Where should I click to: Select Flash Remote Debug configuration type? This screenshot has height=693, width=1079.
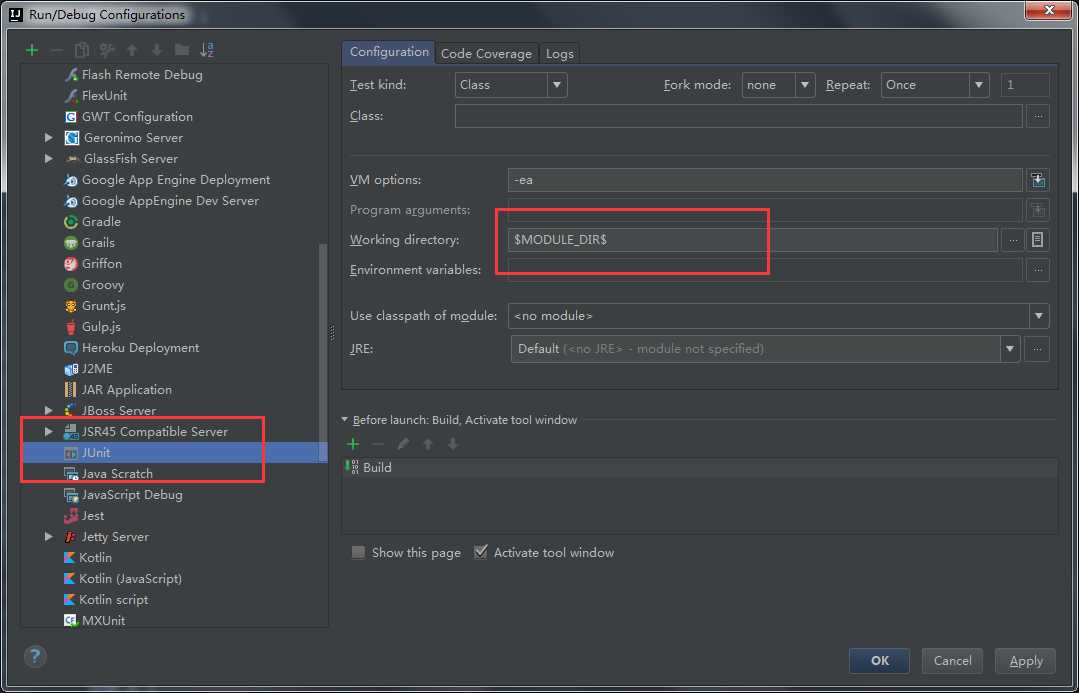[142, 74]
